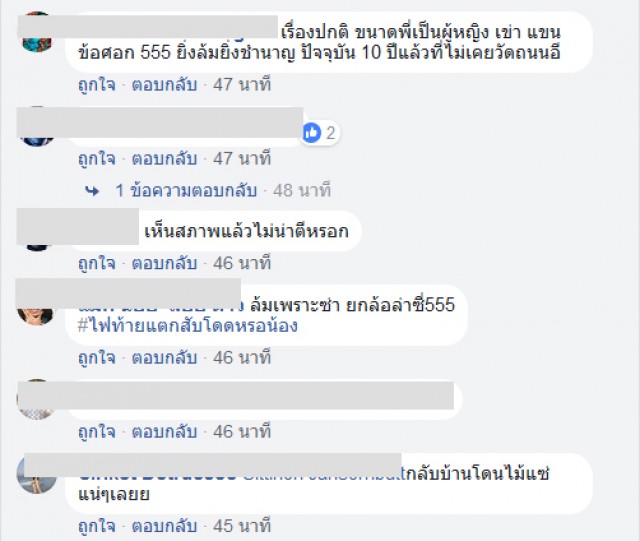The height and width of the screenshot is (541, 640).
Task: Open profile picture of the last commenter
Action: [x=37, y=476]
